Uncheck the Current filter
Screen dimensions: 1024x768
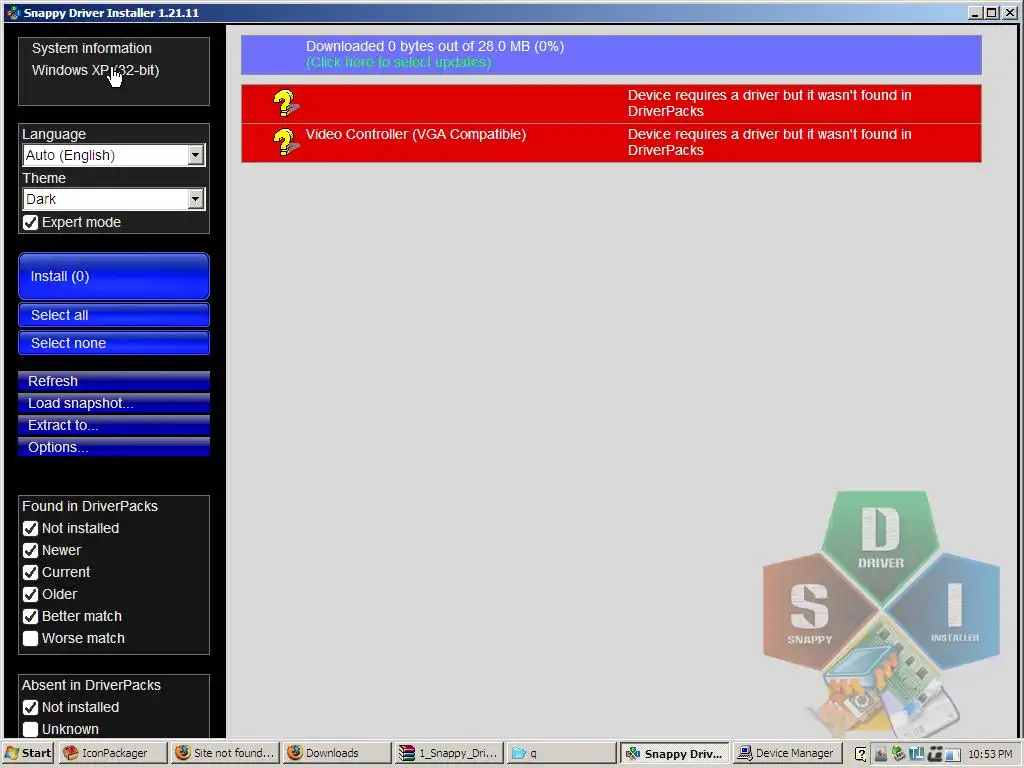tap(30, 573)
